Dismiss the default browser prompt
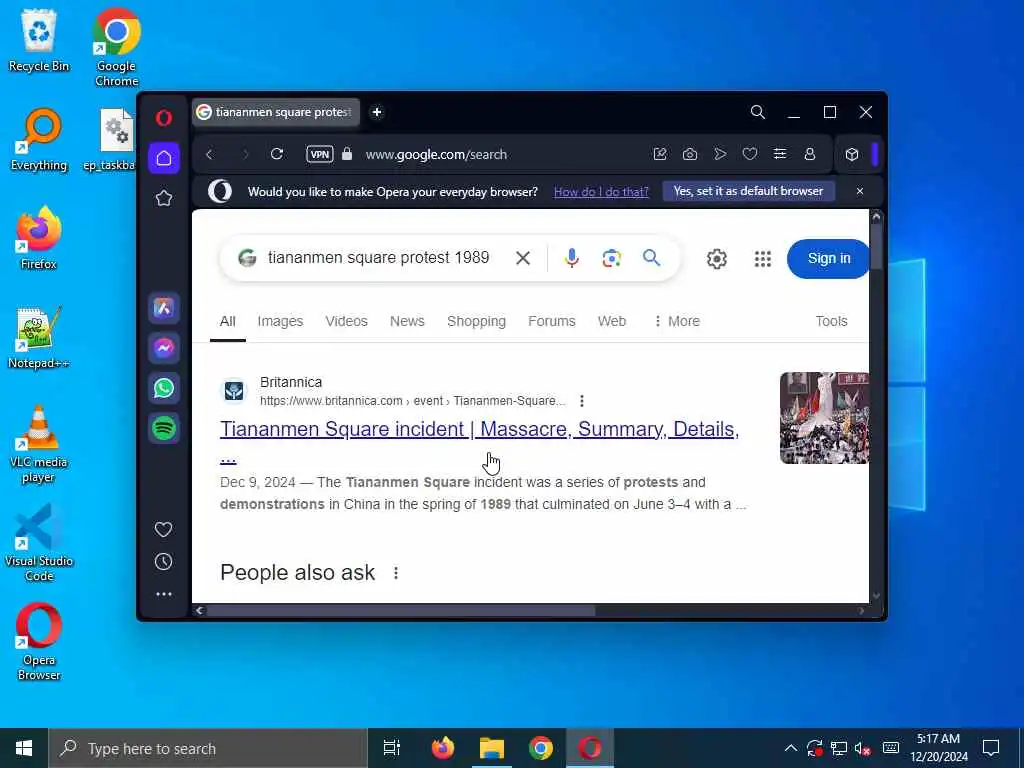The height and width of the screenshot is (768, 1024). point(859,191)
